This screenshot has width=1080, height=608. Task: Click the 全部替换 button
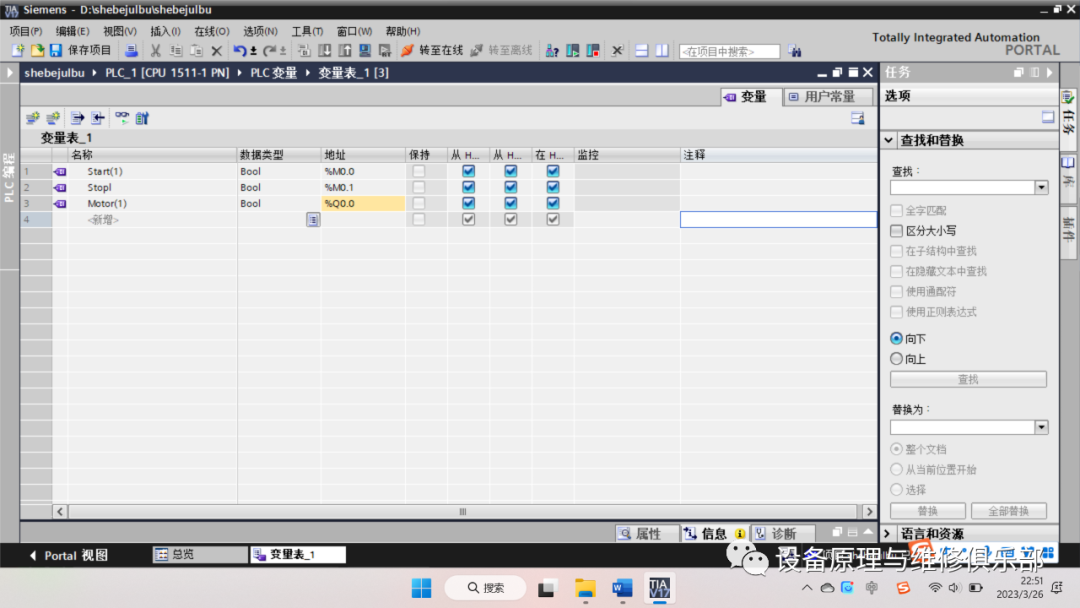click(1008, 510)
